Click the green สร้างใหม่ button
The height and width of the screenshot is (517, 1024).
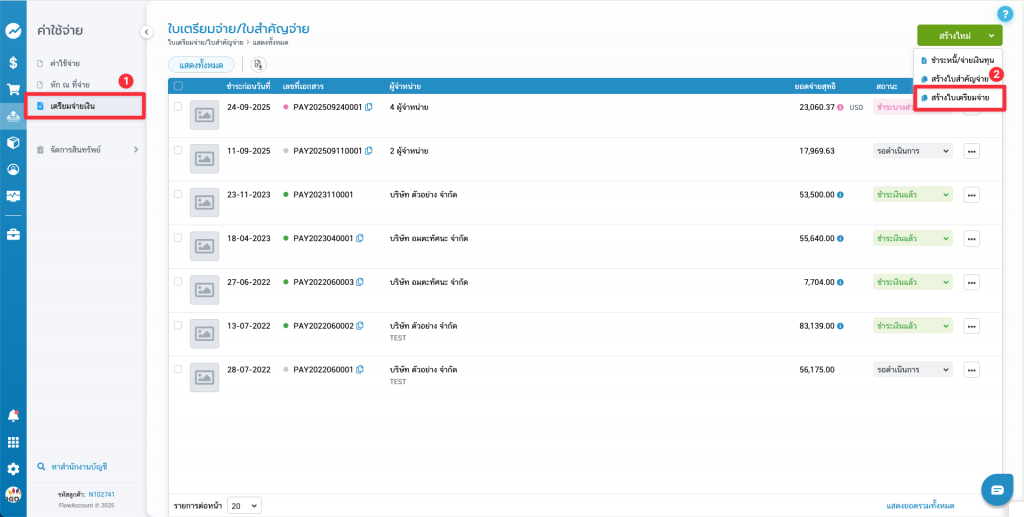(958, 35)
